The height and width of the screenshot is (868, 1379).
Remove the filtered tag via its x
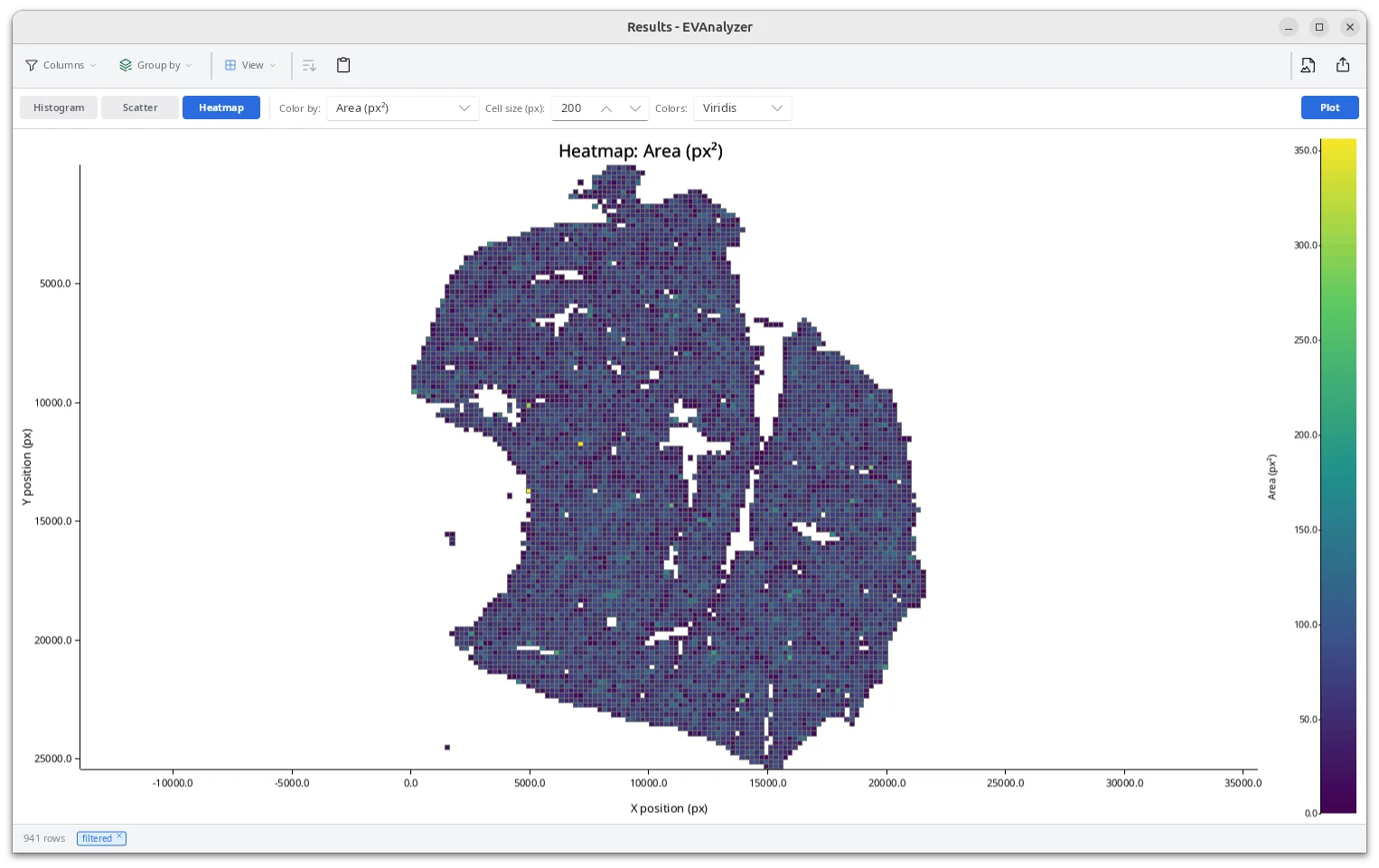[x=119, y=836]
